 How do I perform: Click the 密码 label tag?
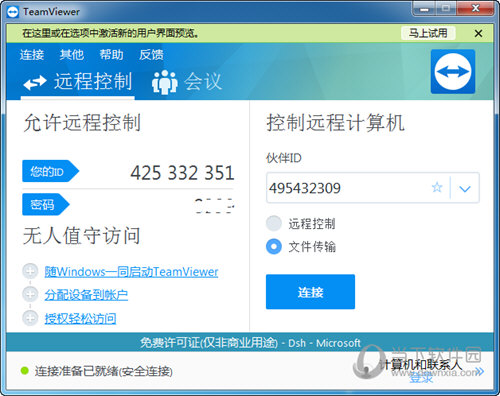[46, 204]
